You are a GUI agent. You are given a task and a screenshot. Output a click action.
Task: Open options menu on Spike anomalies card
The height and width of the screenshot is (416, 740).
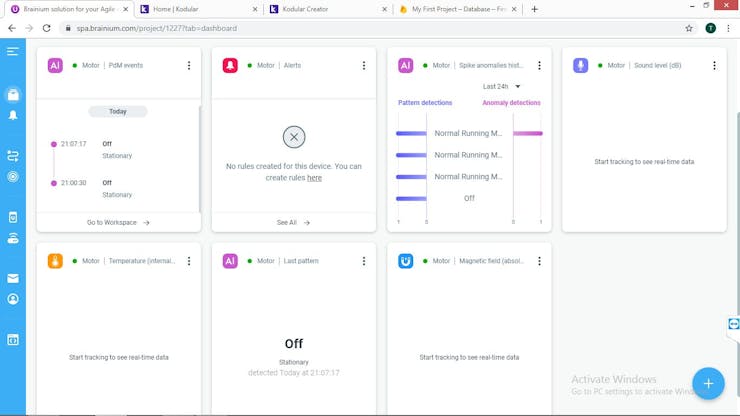539,66
